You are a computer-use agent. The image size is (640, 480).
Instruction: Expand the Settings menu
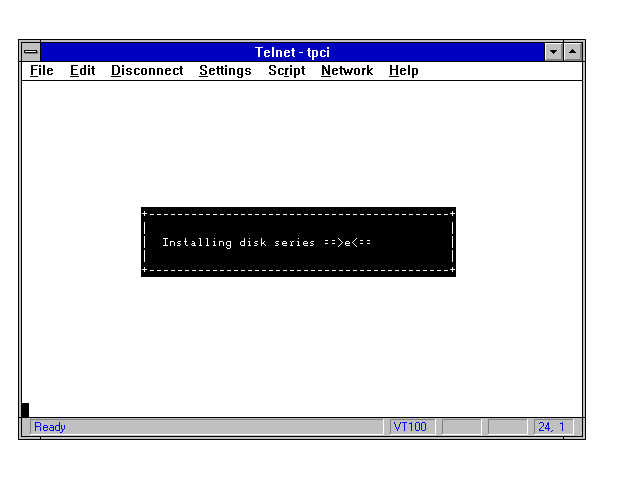pos(225,71)
